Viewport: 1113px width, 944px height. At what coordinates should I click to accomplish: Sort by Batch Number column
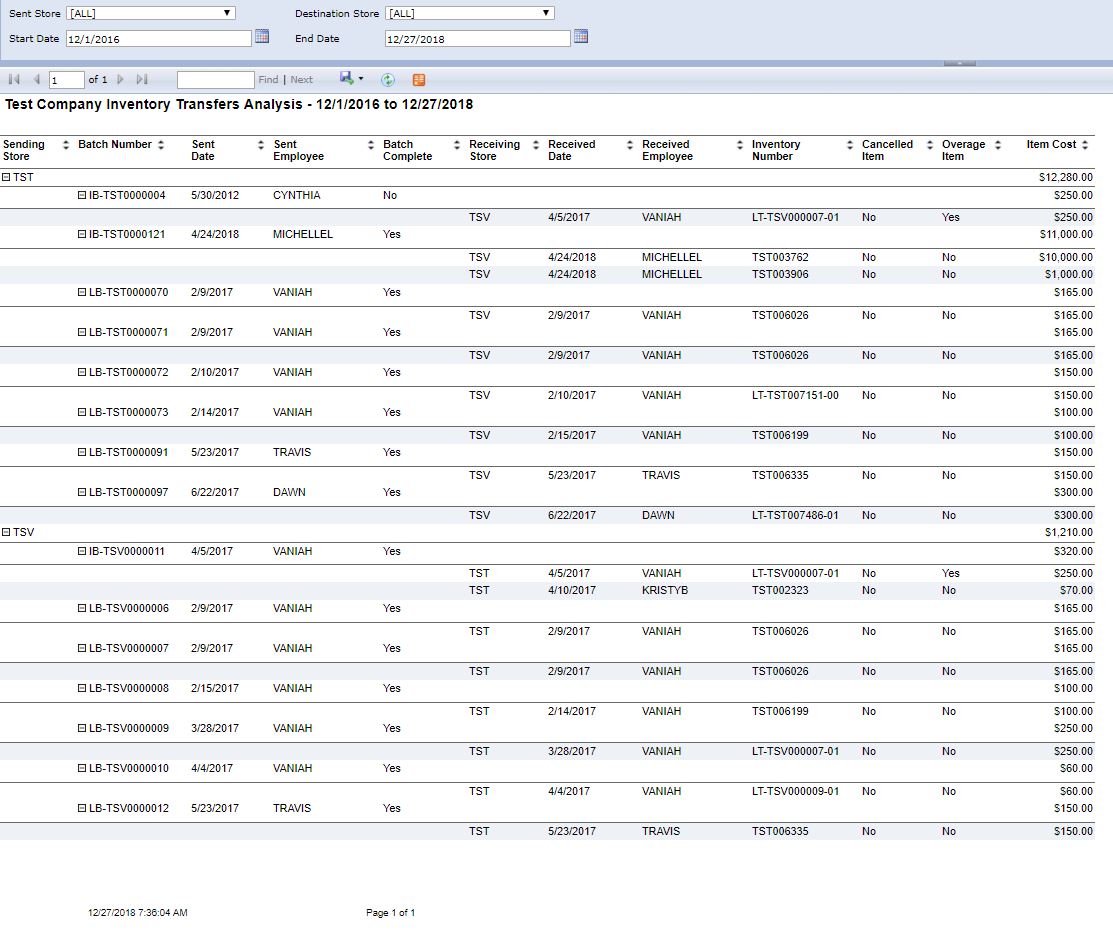pos(161,145)
